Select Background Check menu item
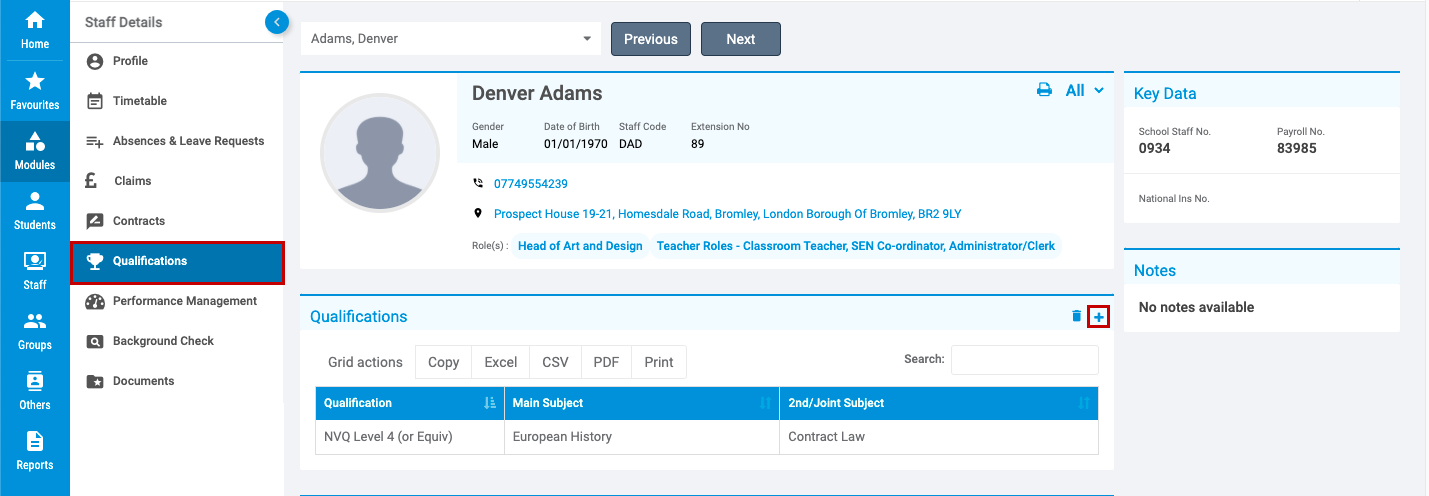This screenshot has width=1429, height=496. point(163,341)
